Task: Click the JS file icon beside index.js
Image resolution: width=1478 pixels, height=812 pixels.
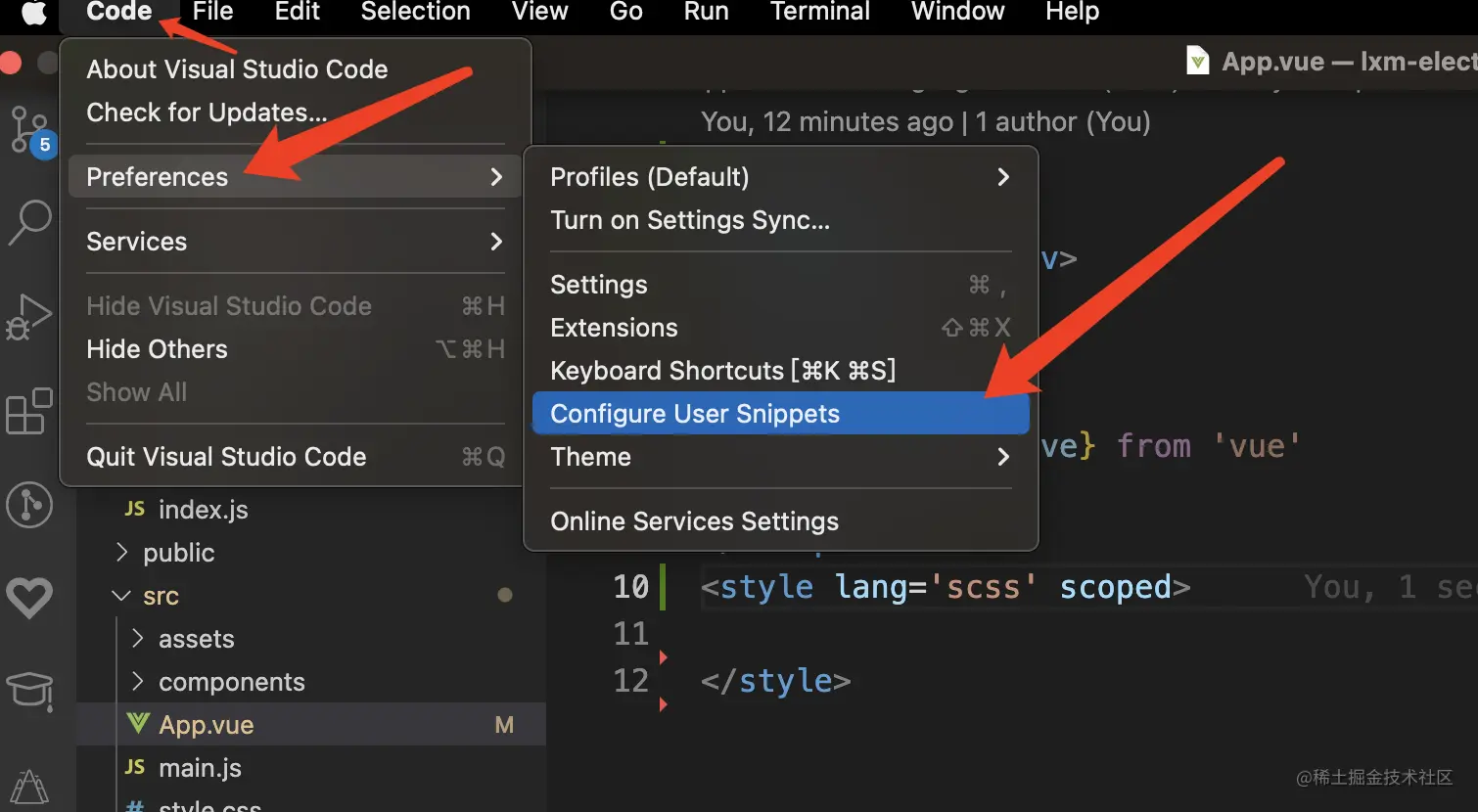Action: 135,510
